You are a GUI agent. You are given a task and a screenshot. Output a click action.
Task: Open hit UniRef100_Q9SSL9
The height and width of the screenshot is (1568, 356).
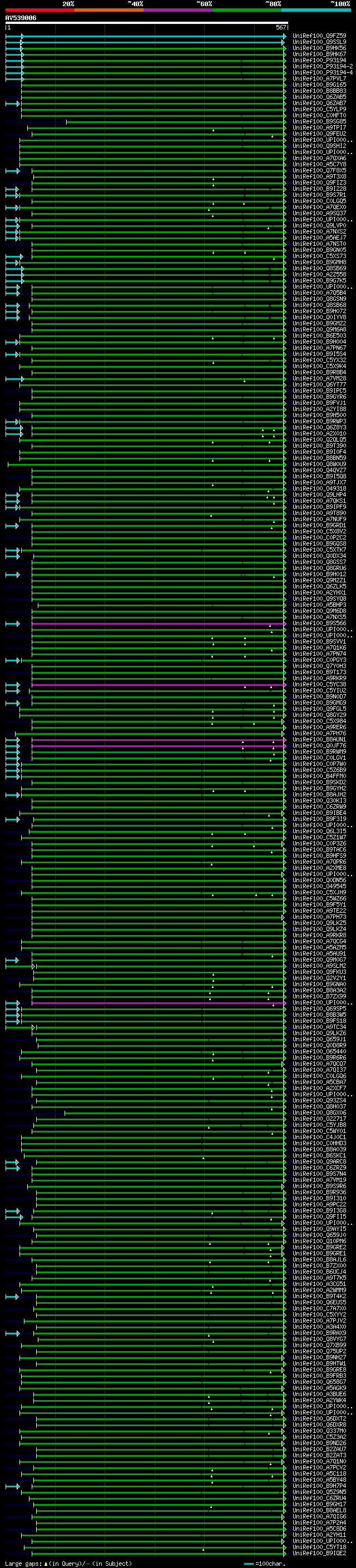coord(319,42)
